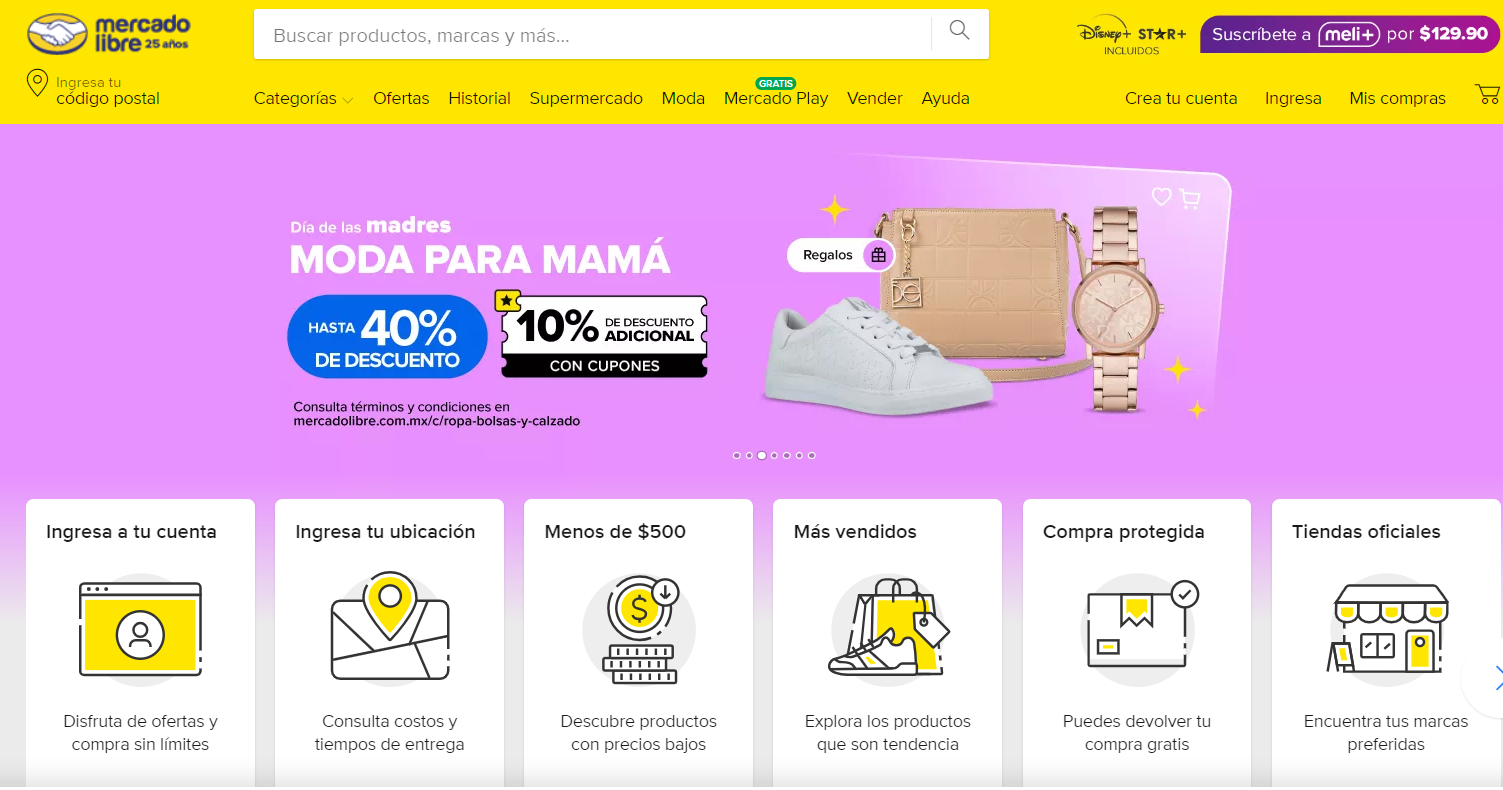Select the first banner carousel dot

(x=737, y=456)
